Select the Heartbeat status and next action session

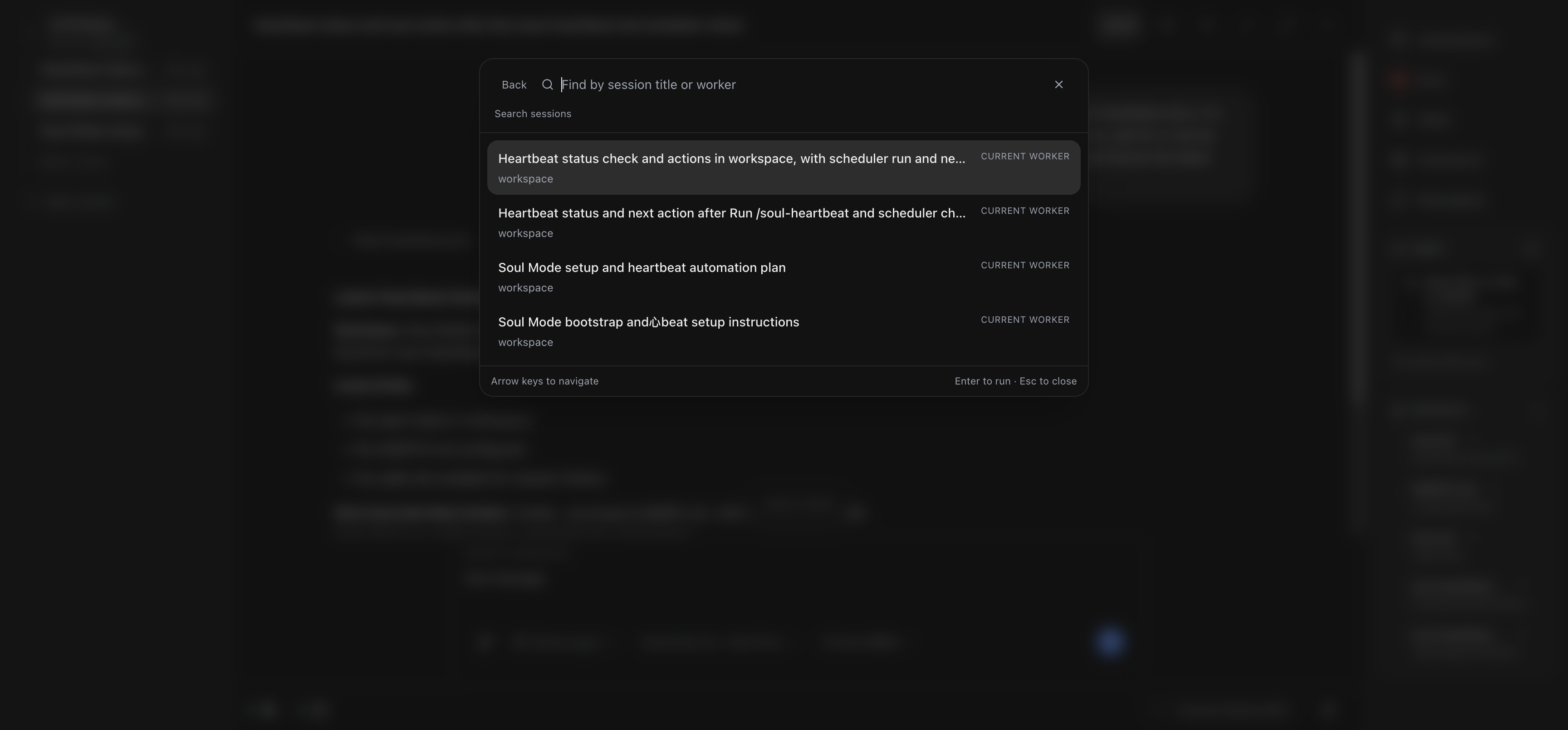[731, 213]
